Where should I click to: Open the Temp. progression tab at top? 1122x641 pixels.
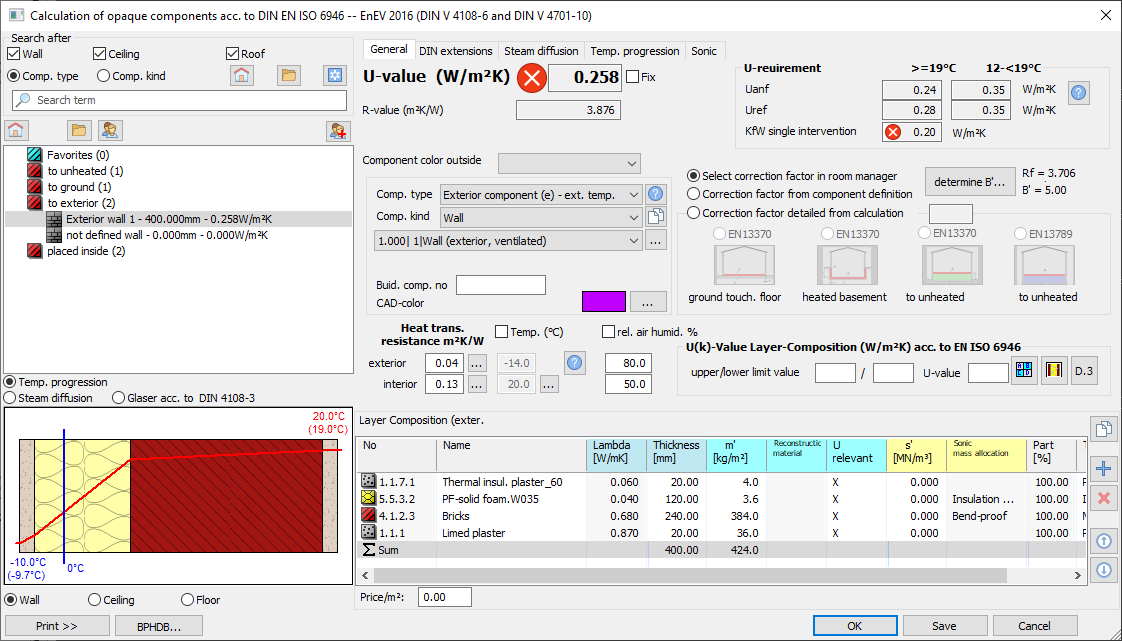635,51
